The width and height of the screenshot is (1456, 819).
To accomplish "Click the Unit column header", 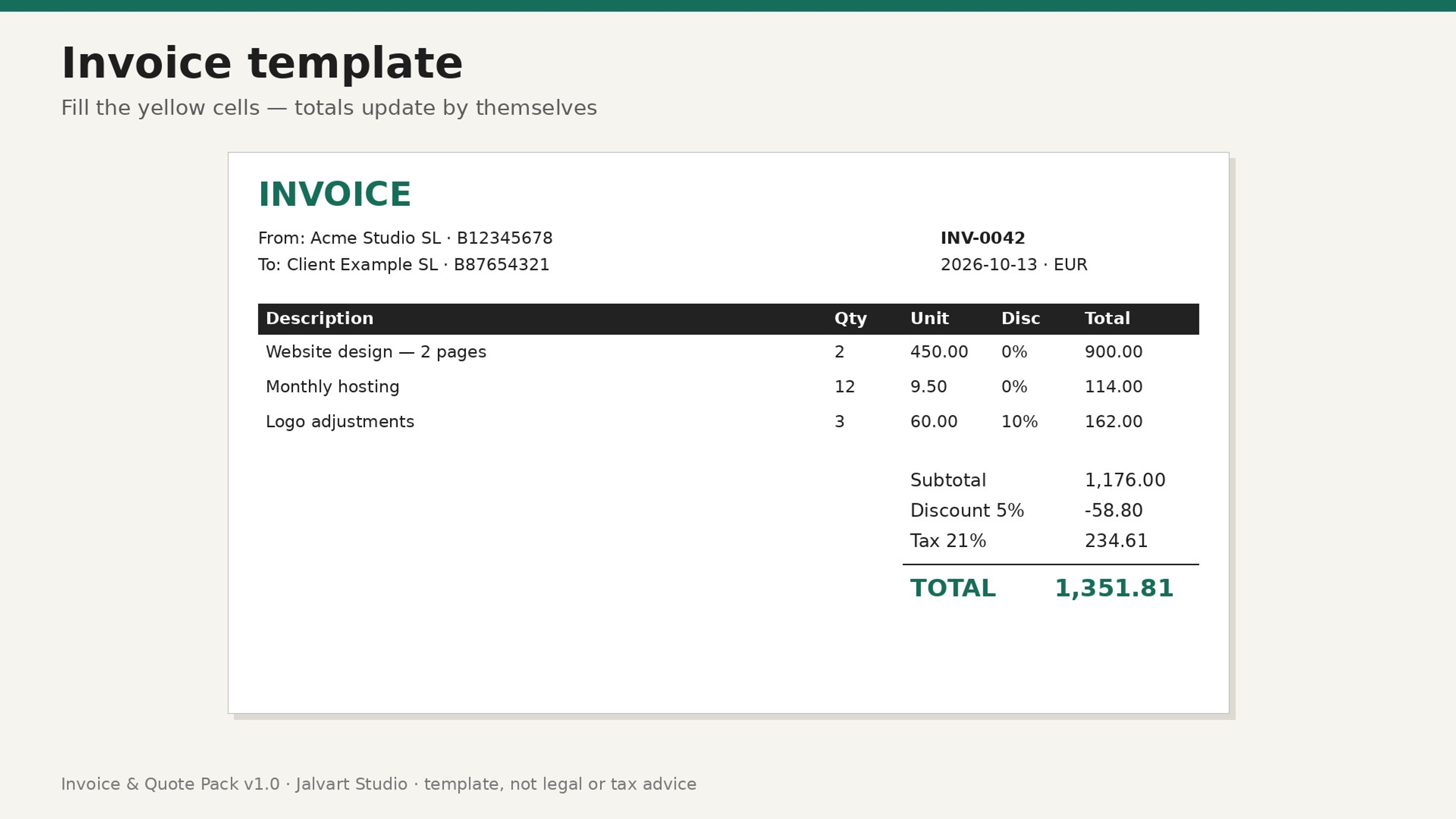I will tap(929, 318).
